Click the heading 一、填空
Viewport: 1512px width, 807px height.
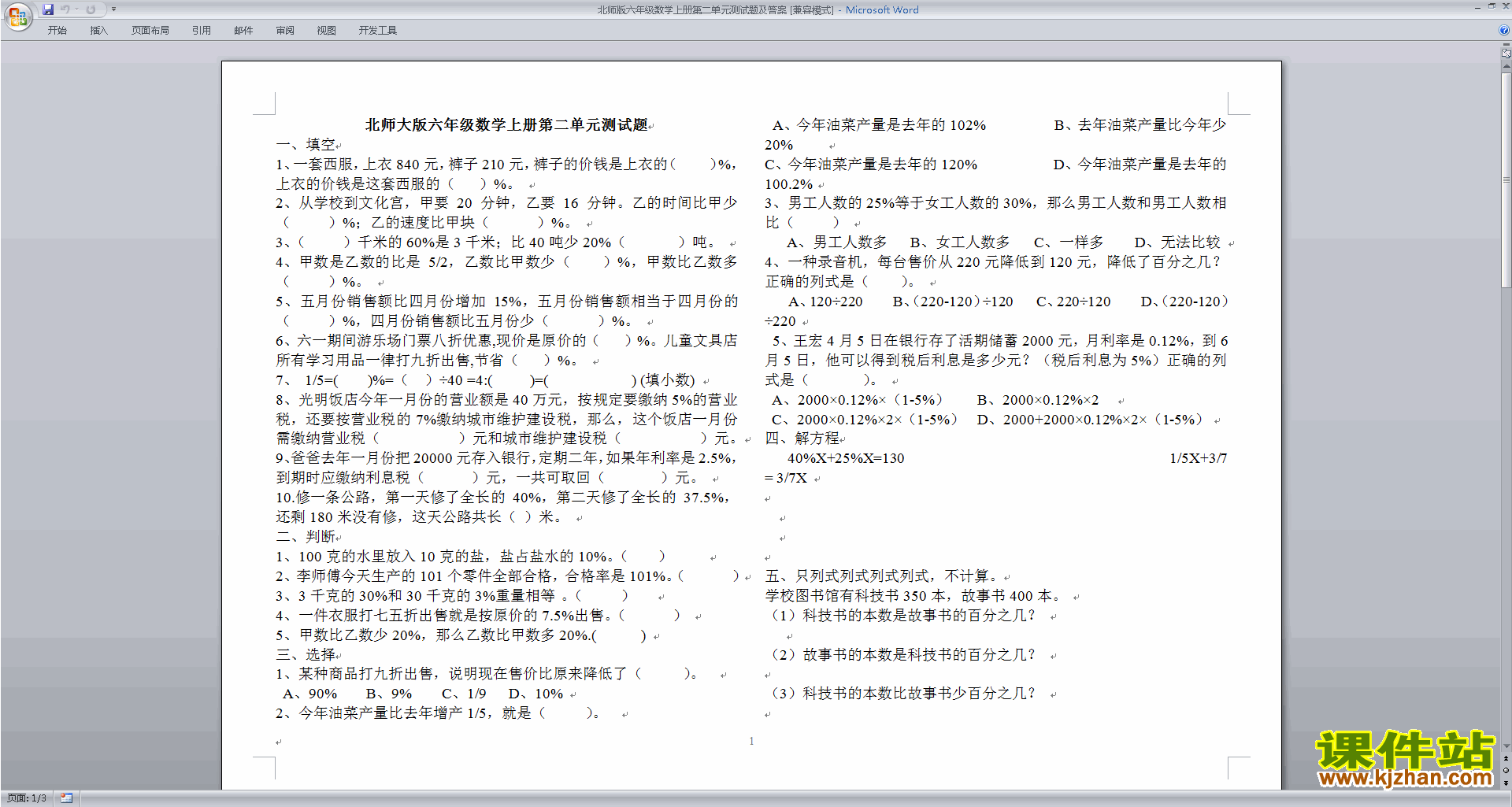click(x=306, y=145)
